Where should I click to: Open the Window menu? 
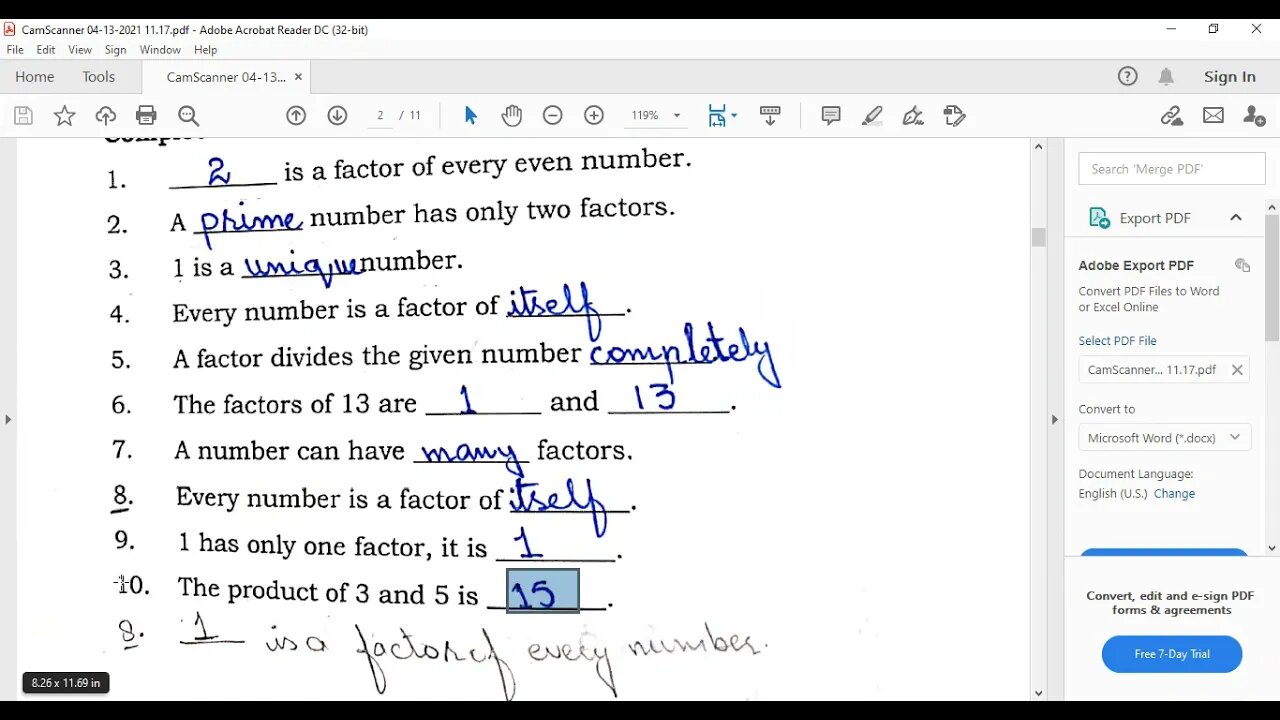(x=160, y=49)
